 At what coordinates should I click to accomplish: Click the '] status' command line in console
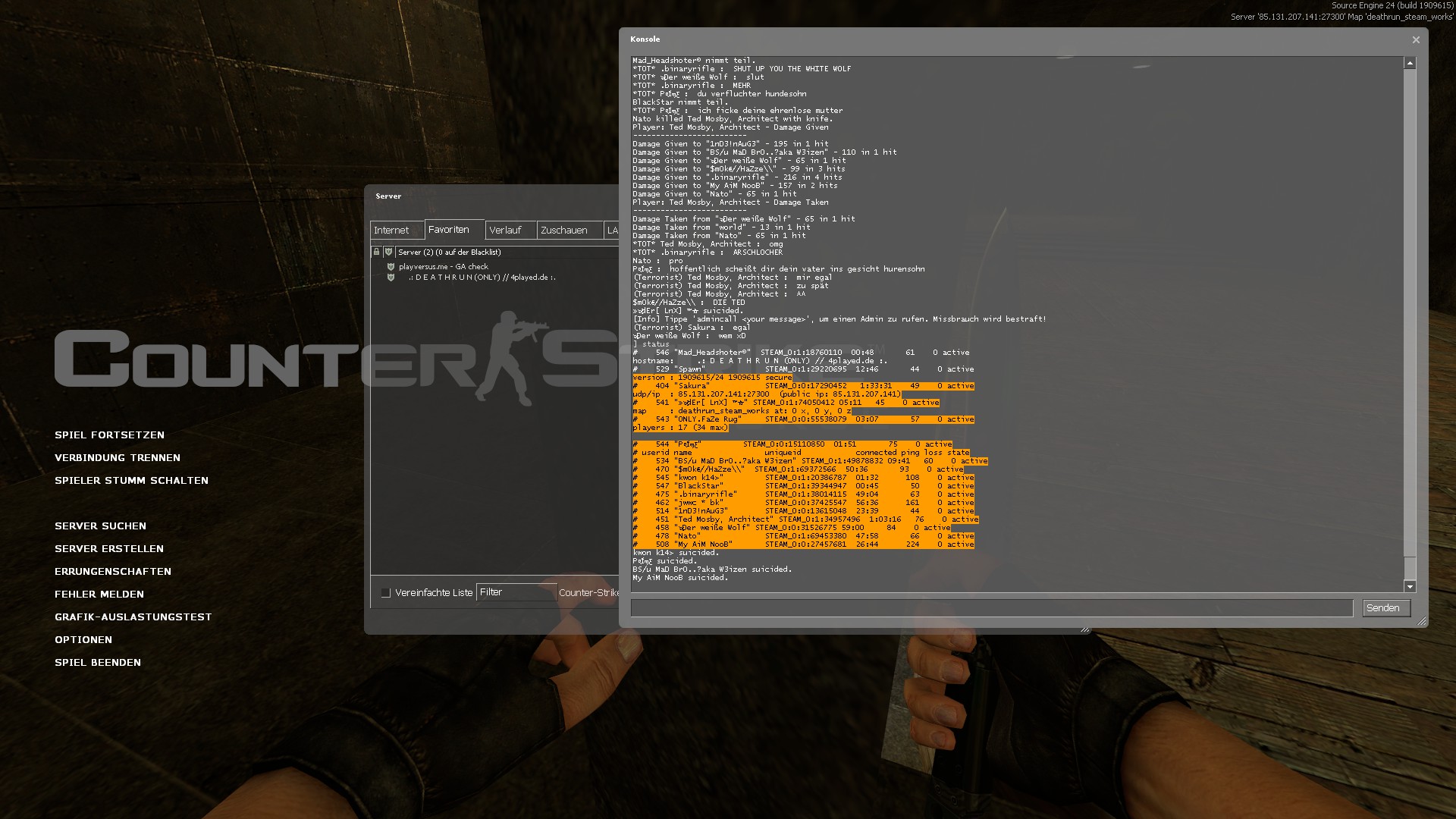click(x=651, y=344)
